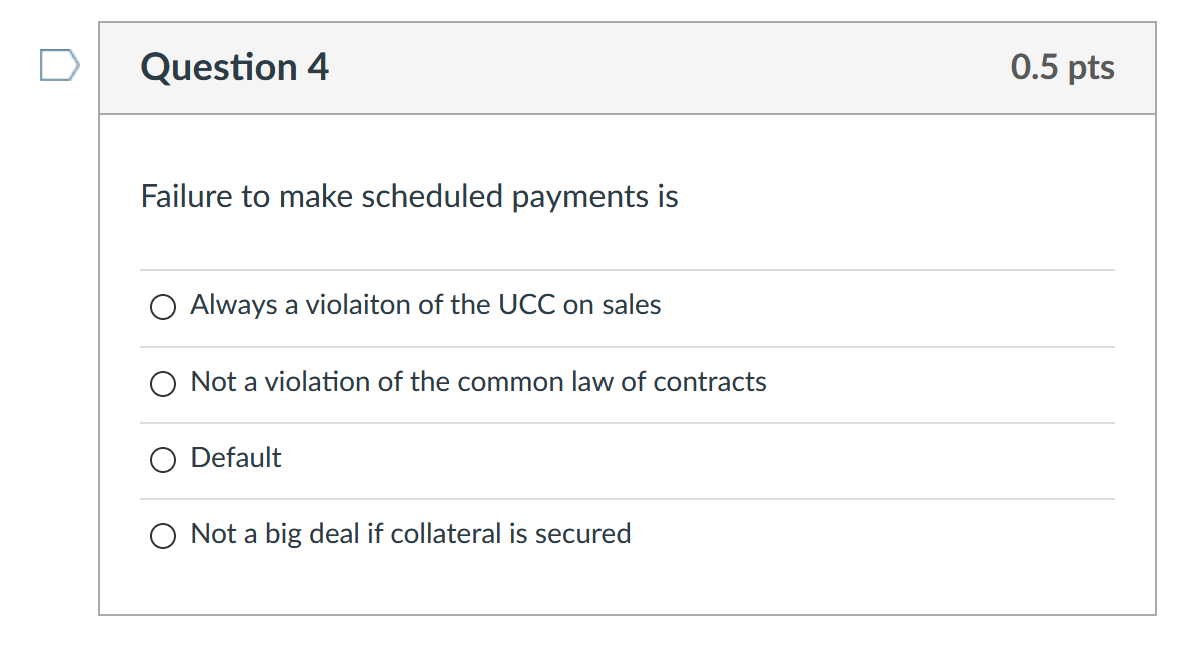This screenshot has width=1202, height=650.
Task: Click the question prompt 'Failure to make scheduled payments is'
Action: coord(409,196)
